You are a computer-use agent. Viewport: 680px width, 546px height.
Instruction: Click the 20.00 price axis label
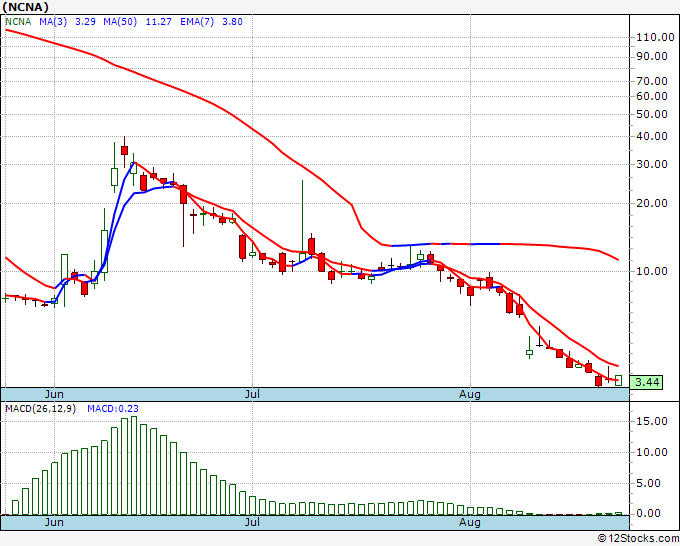coord(652,203)
